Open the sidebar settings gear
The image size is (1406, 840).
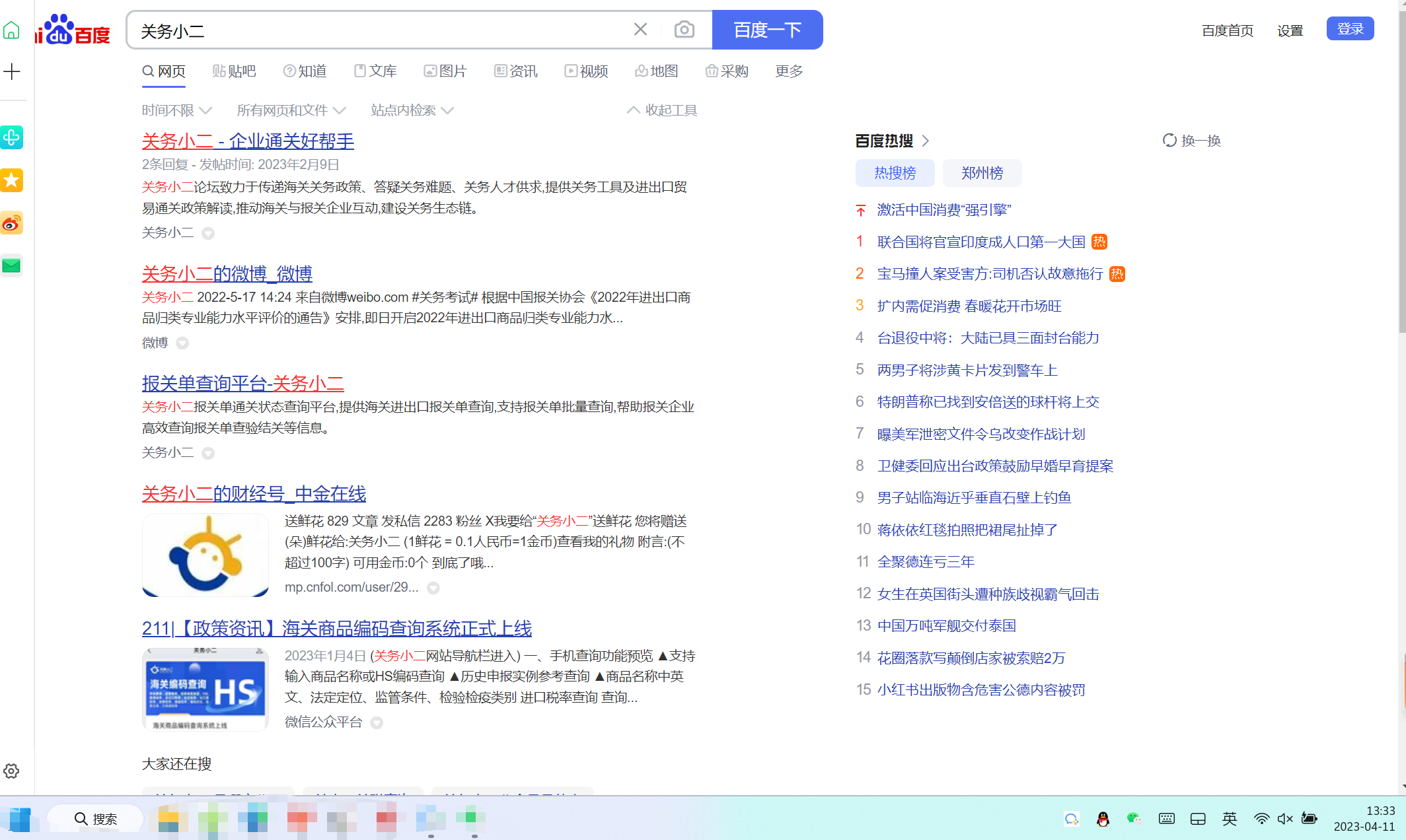(11, 771)
